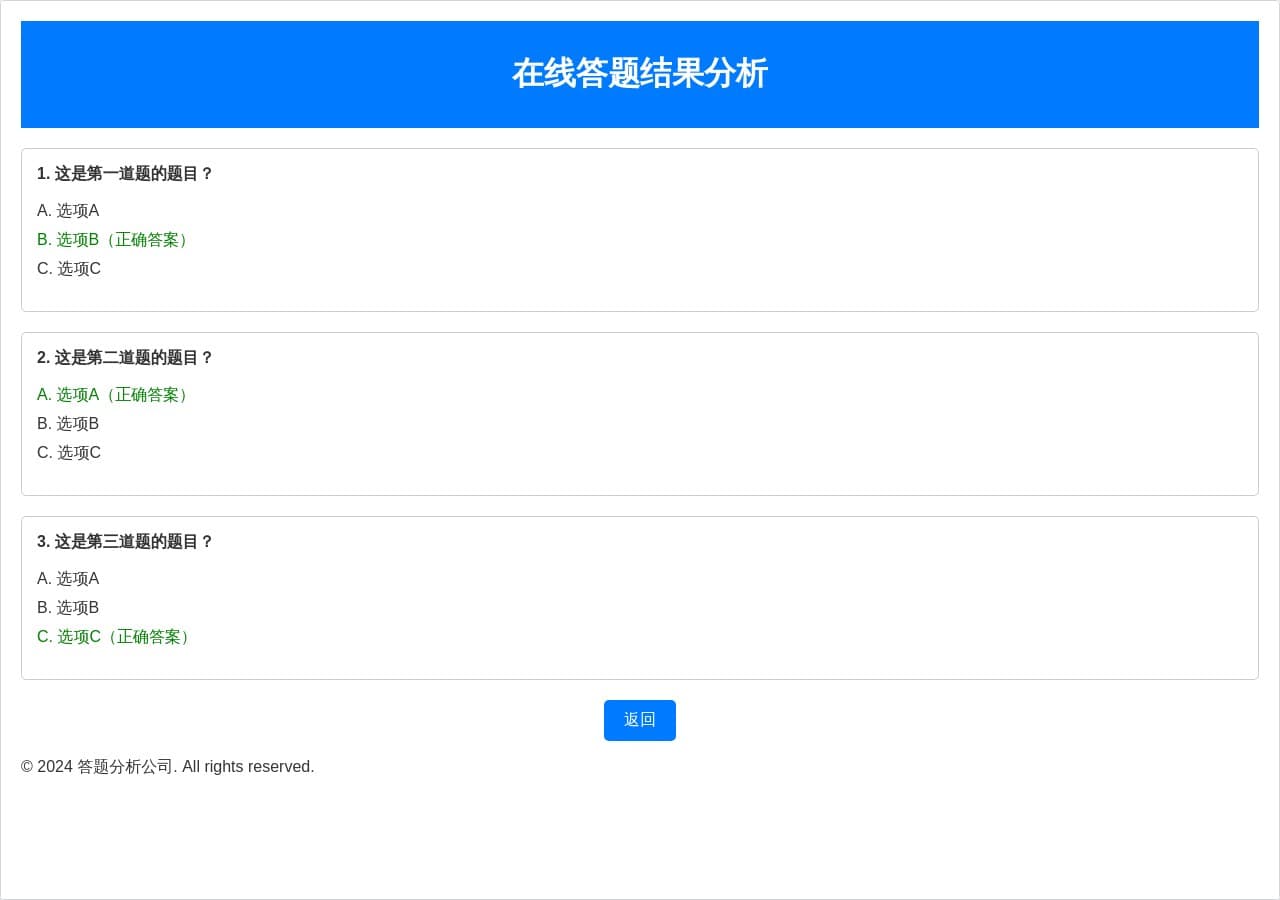Viewport: 1280px width, 900px height.
Task: Select 选项C under the second question
Action: [69, 452]
